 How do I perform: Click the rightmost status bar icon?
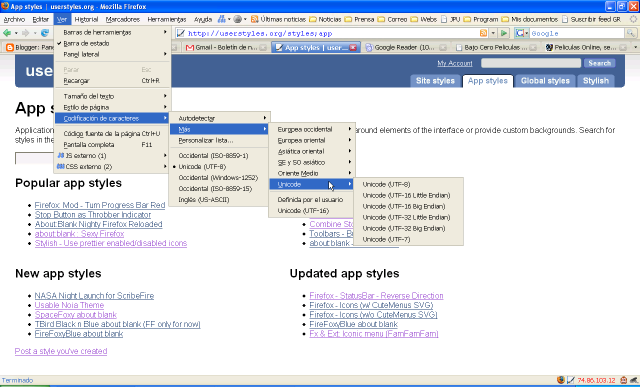(633, 380)
